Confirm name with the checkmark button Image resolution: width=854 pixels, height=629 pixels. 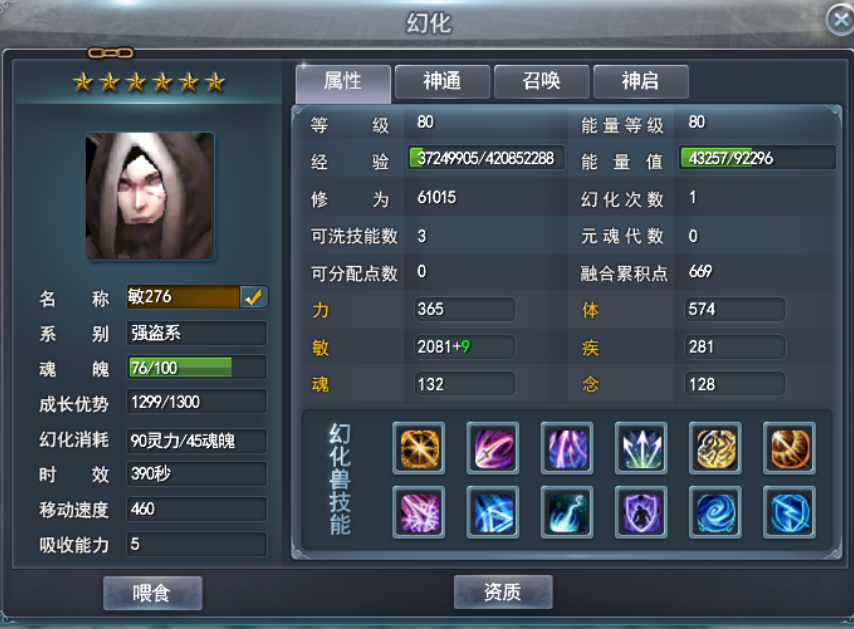[x=253, y=297]
